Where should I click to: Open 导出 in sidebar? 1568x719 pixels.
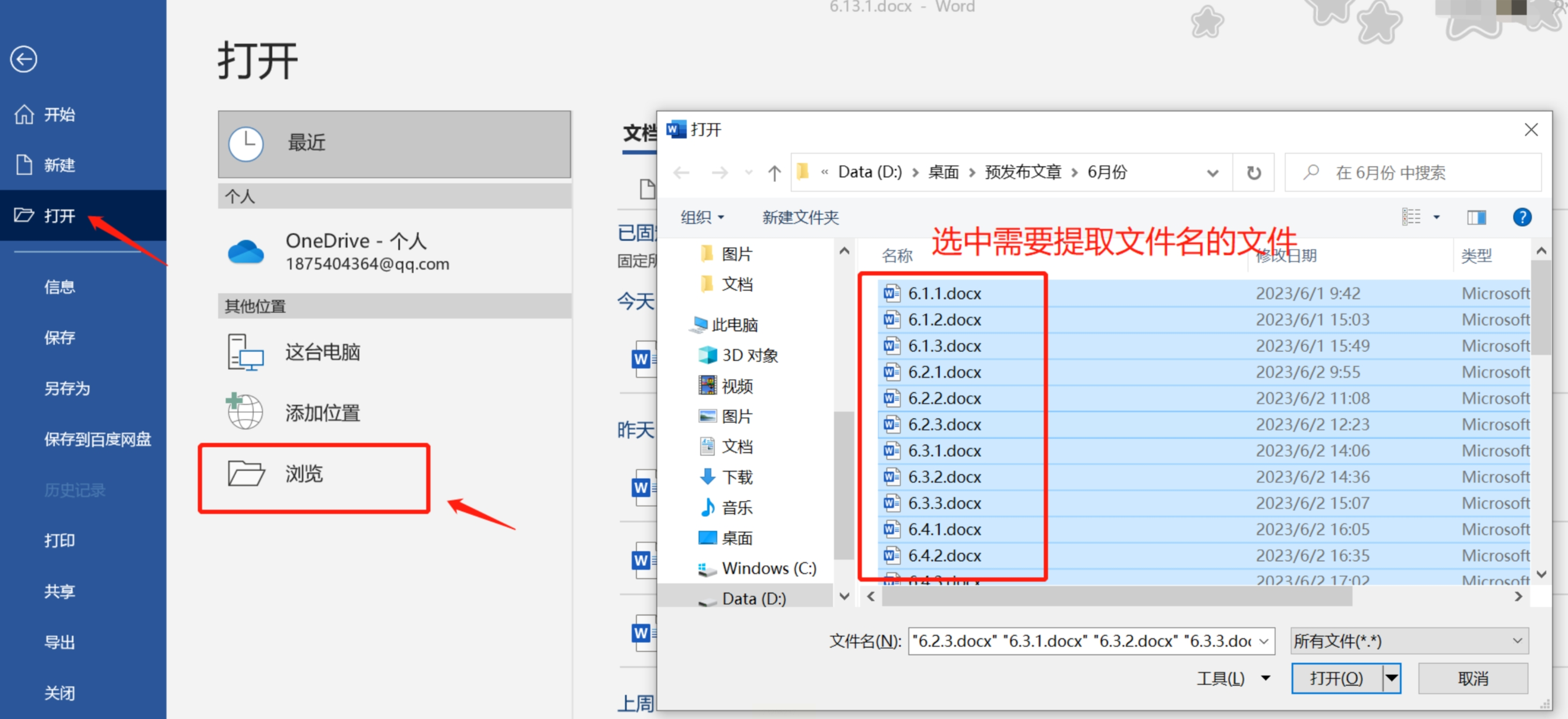coord(60,642)
